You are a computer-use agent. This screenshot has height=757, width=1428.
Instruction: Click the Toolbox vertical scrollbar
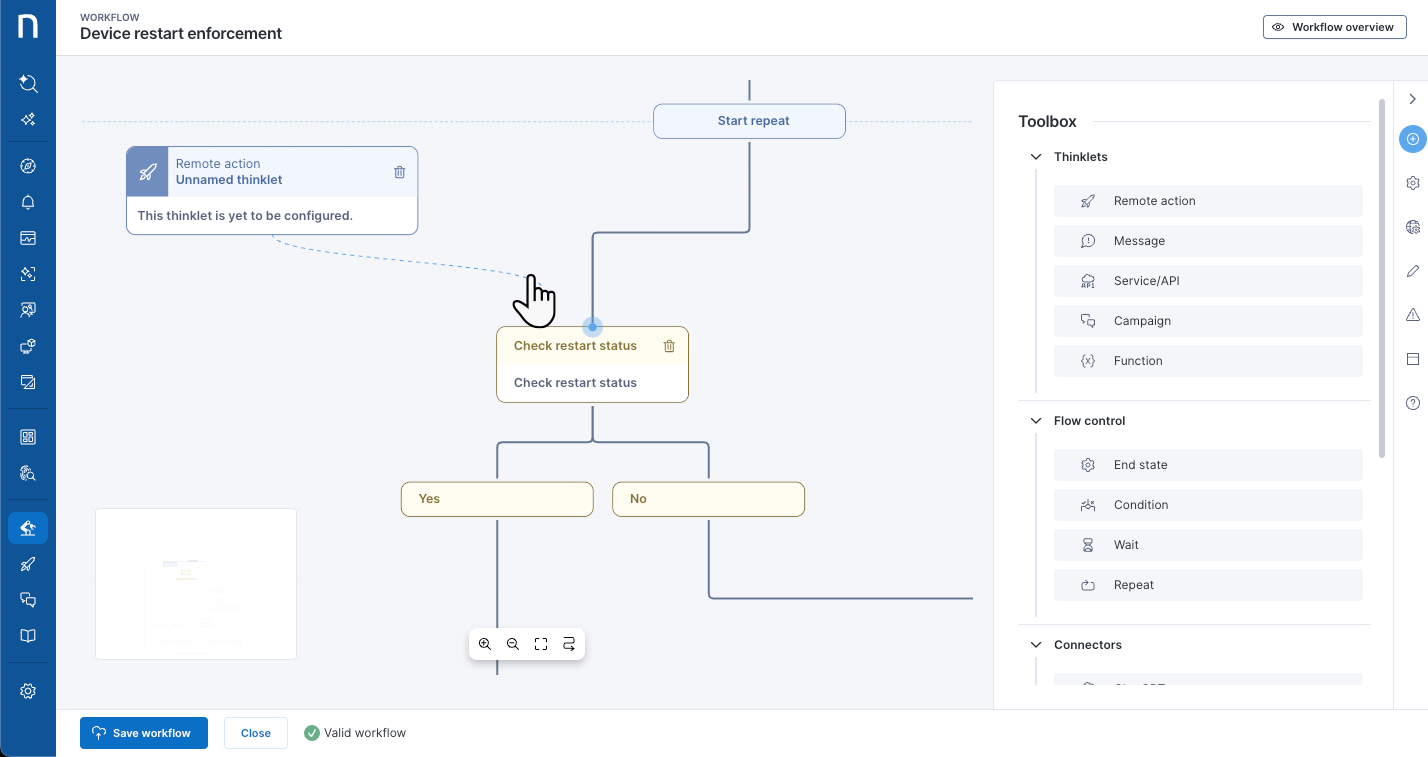pyautogui.click(x=1382, y=280)
